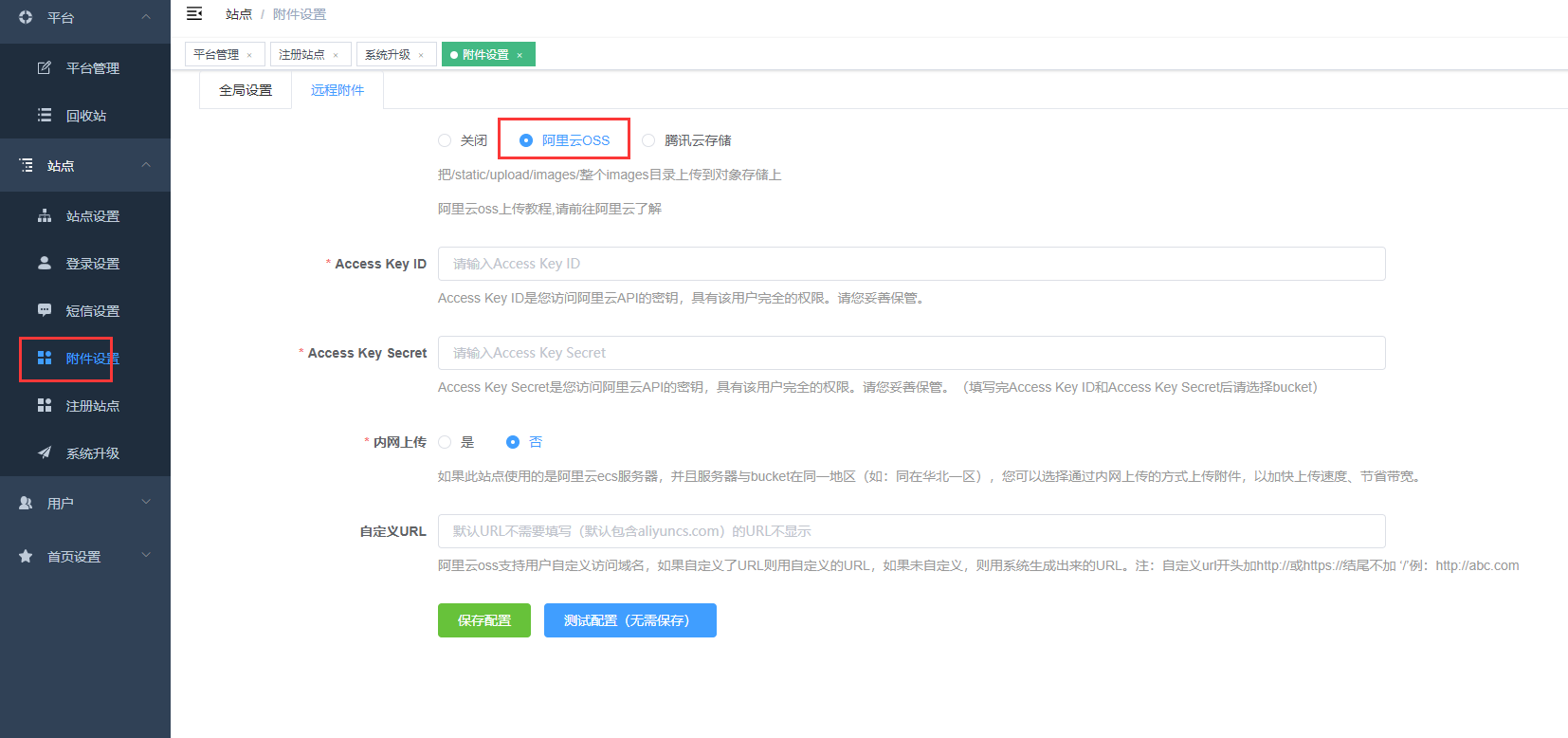Click the 回收站 list icon in sidebar
This screenshot has width=1568, height=738.
[x=45, y=116]
